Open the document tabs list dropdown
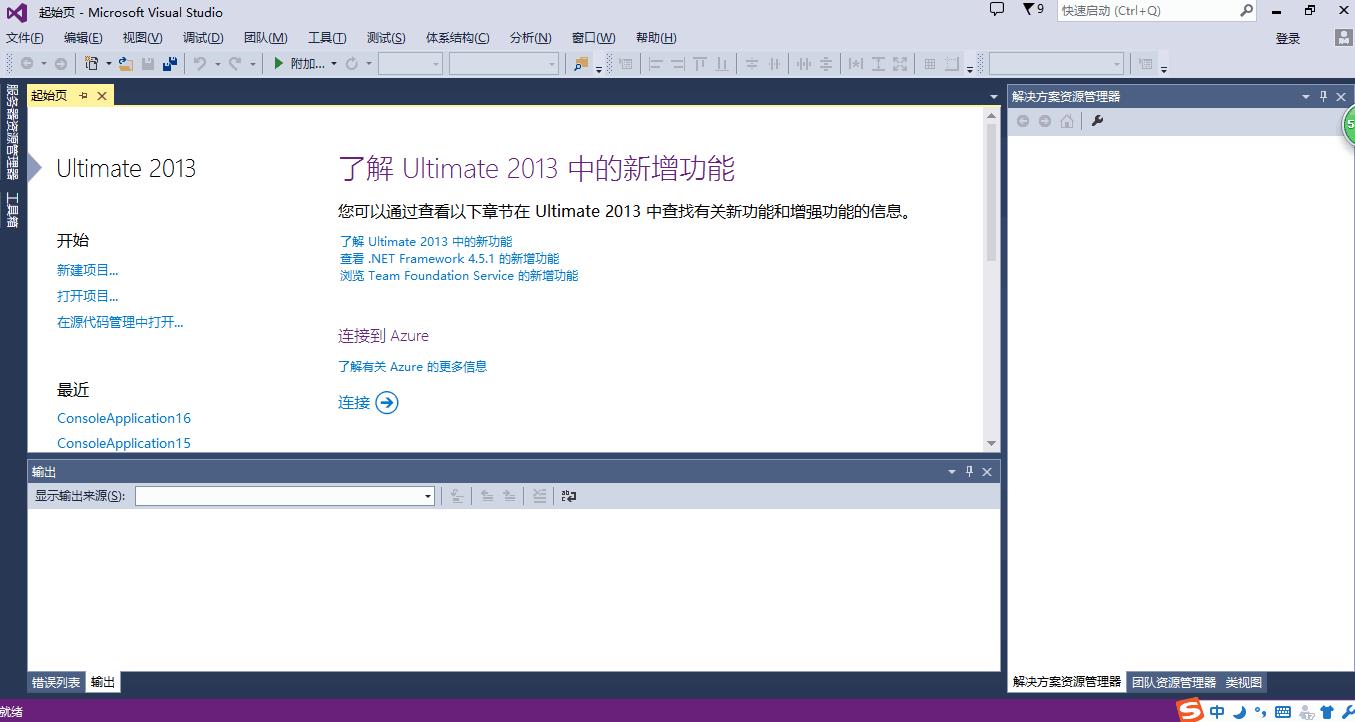 coord(993,97)
